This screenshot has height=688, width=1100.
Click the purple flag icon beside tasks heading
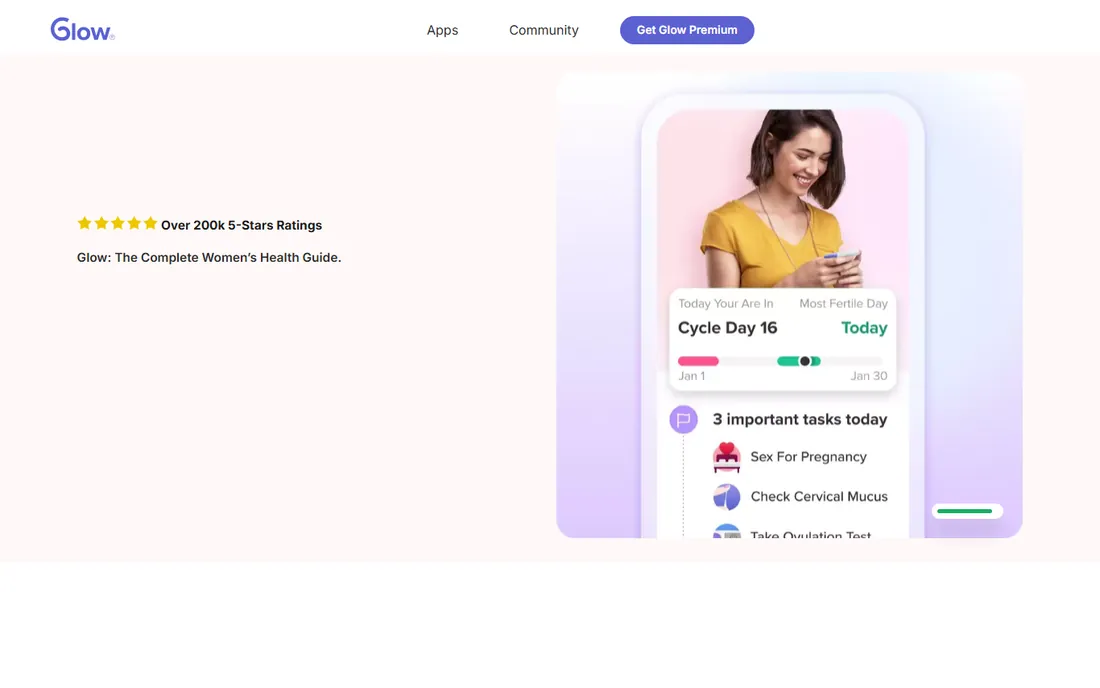click(x=683, y=419)
